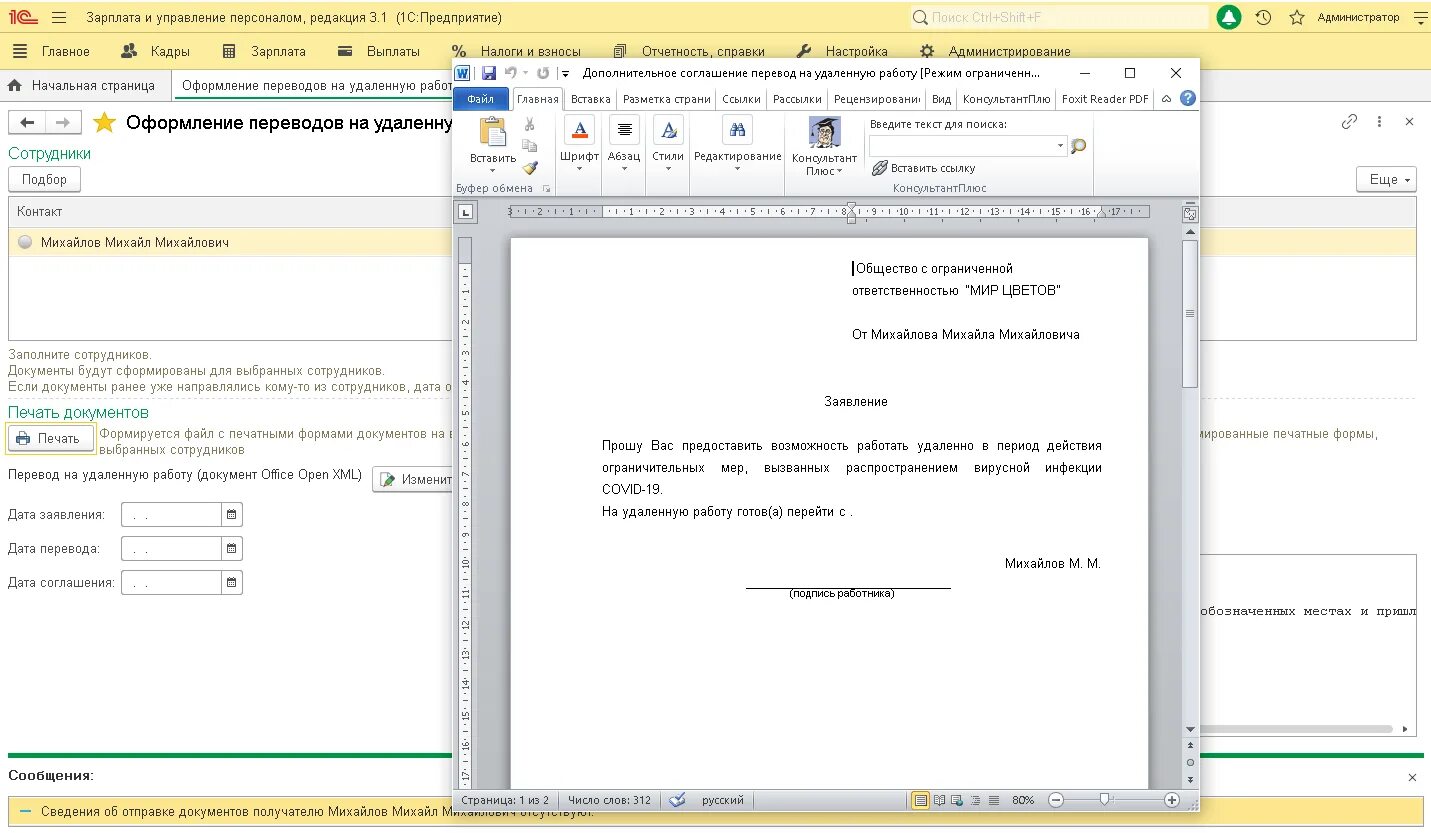Click Вставить ссылку in КонсультантПлюс group

(x=924, y=168)
